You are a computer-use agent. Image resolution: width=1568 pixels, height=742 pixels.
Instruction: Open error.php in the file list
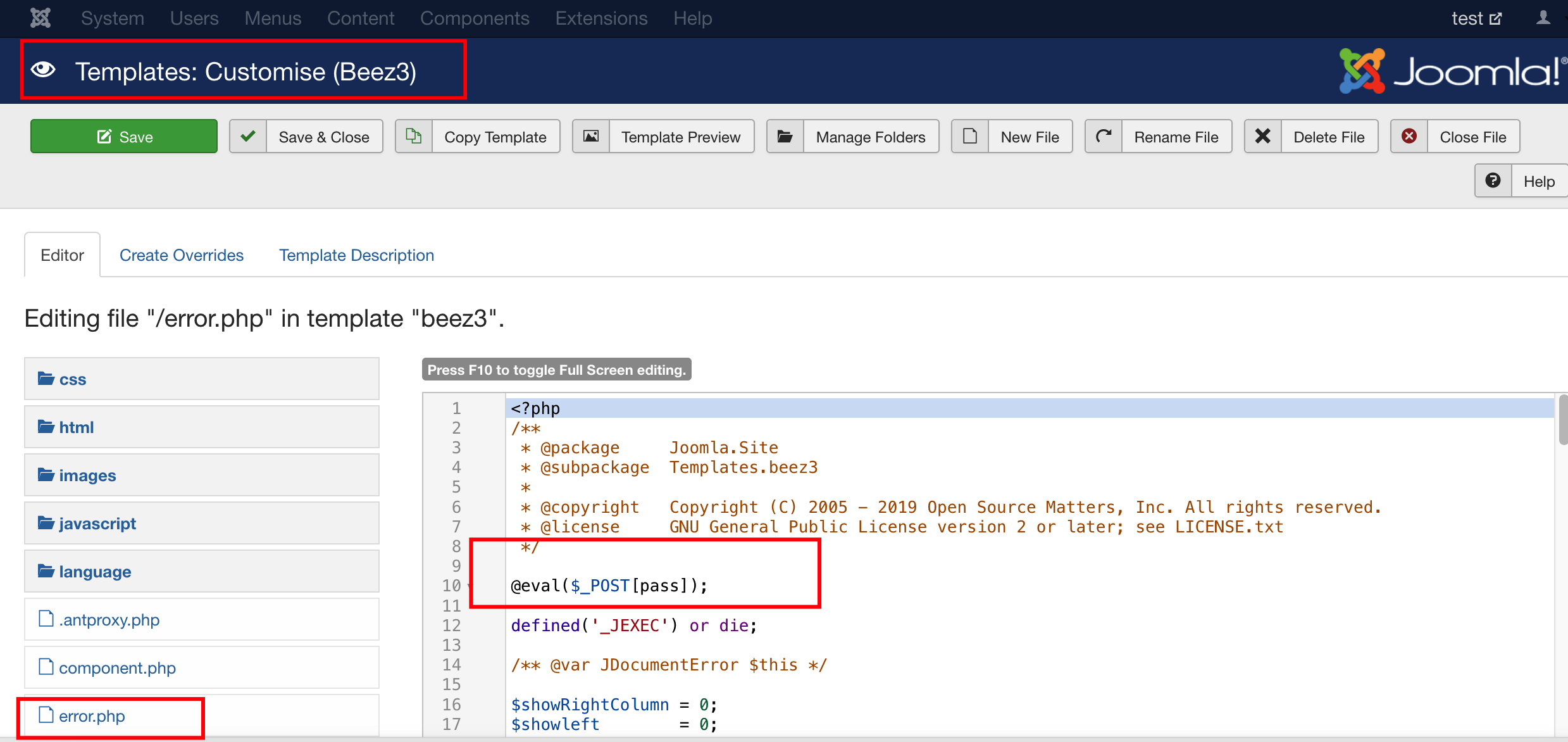(x=202, y=715)
